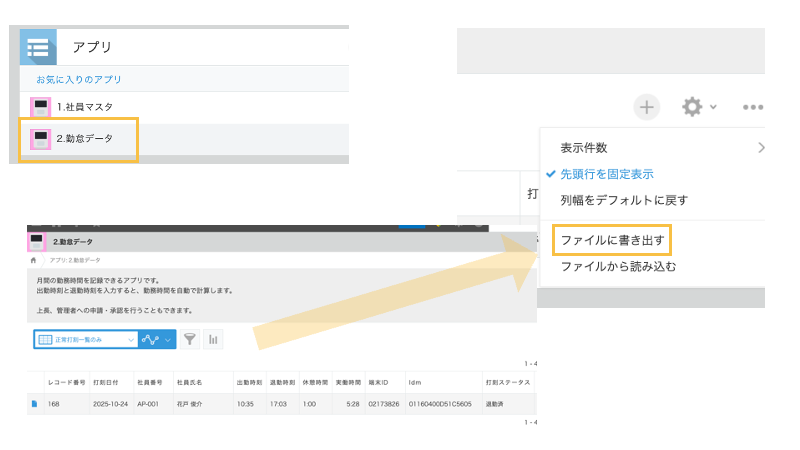Open the gear settings icon
This screenshot has width=800, height=450.
click(693, 107)
